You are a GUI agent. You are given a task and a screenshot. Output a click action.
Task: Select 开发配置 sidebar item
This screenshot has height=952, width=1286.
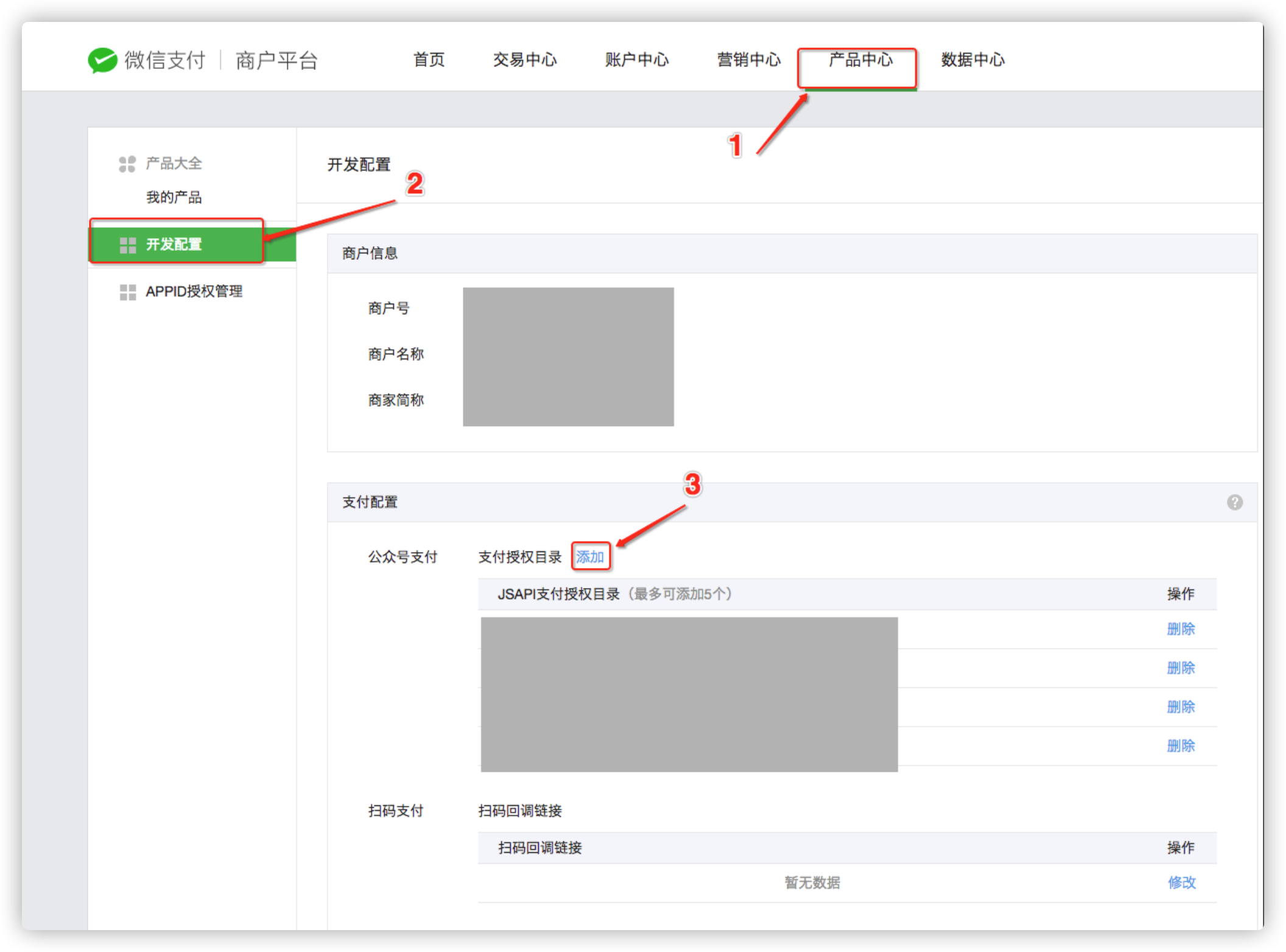click(x=192, y=245)
